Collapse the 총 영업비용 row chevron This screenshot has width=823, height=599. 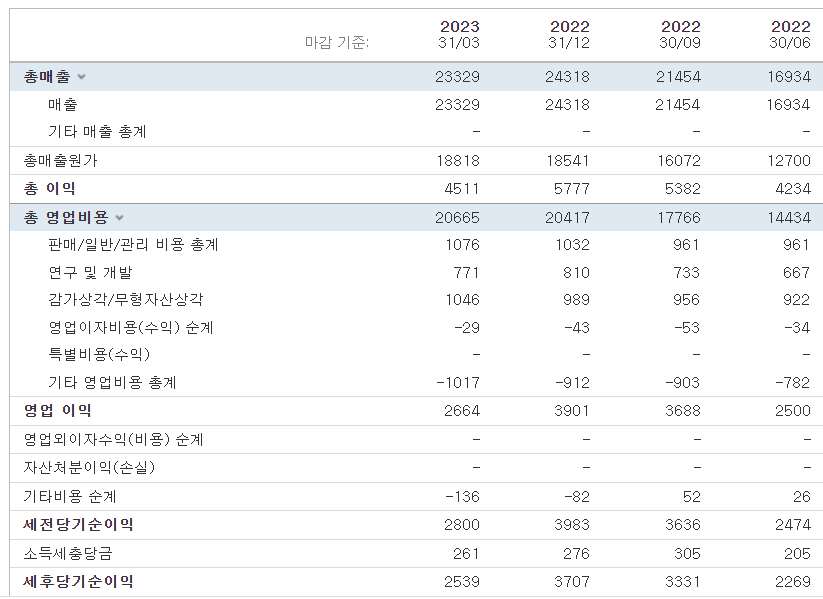tap(120, 218)
